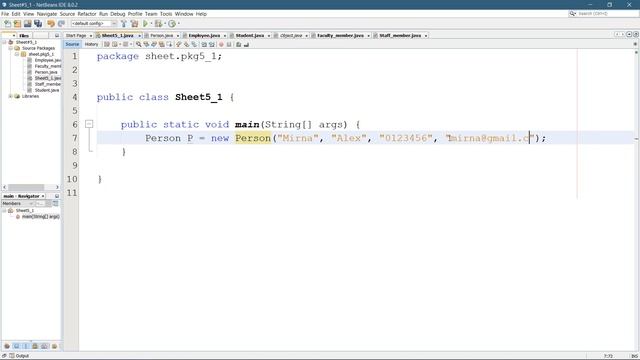
Task: Click the New File toolbar icon
Action: pos(7,24)
